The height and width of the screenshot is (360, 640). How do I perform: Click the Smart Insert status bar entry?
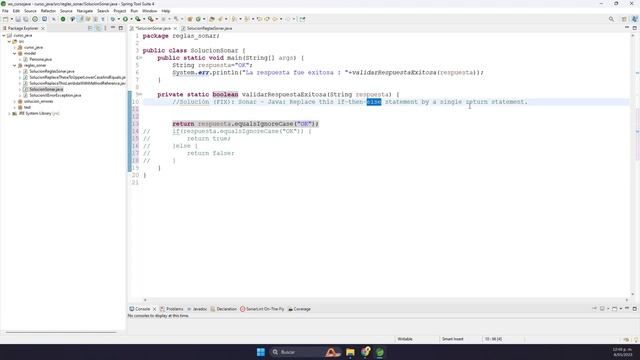tap(453, 339)
